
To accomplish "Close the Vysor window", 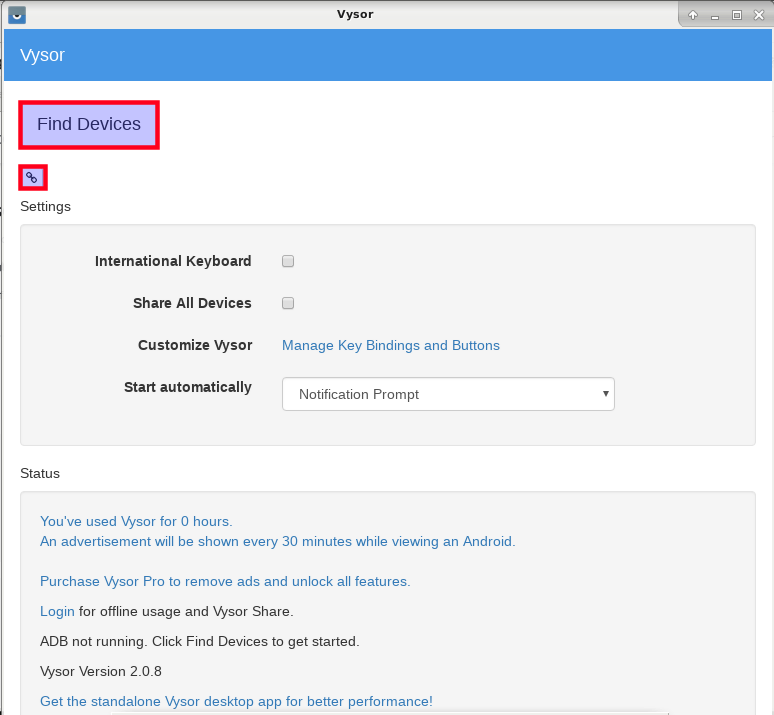I will (x=759, y=15).
